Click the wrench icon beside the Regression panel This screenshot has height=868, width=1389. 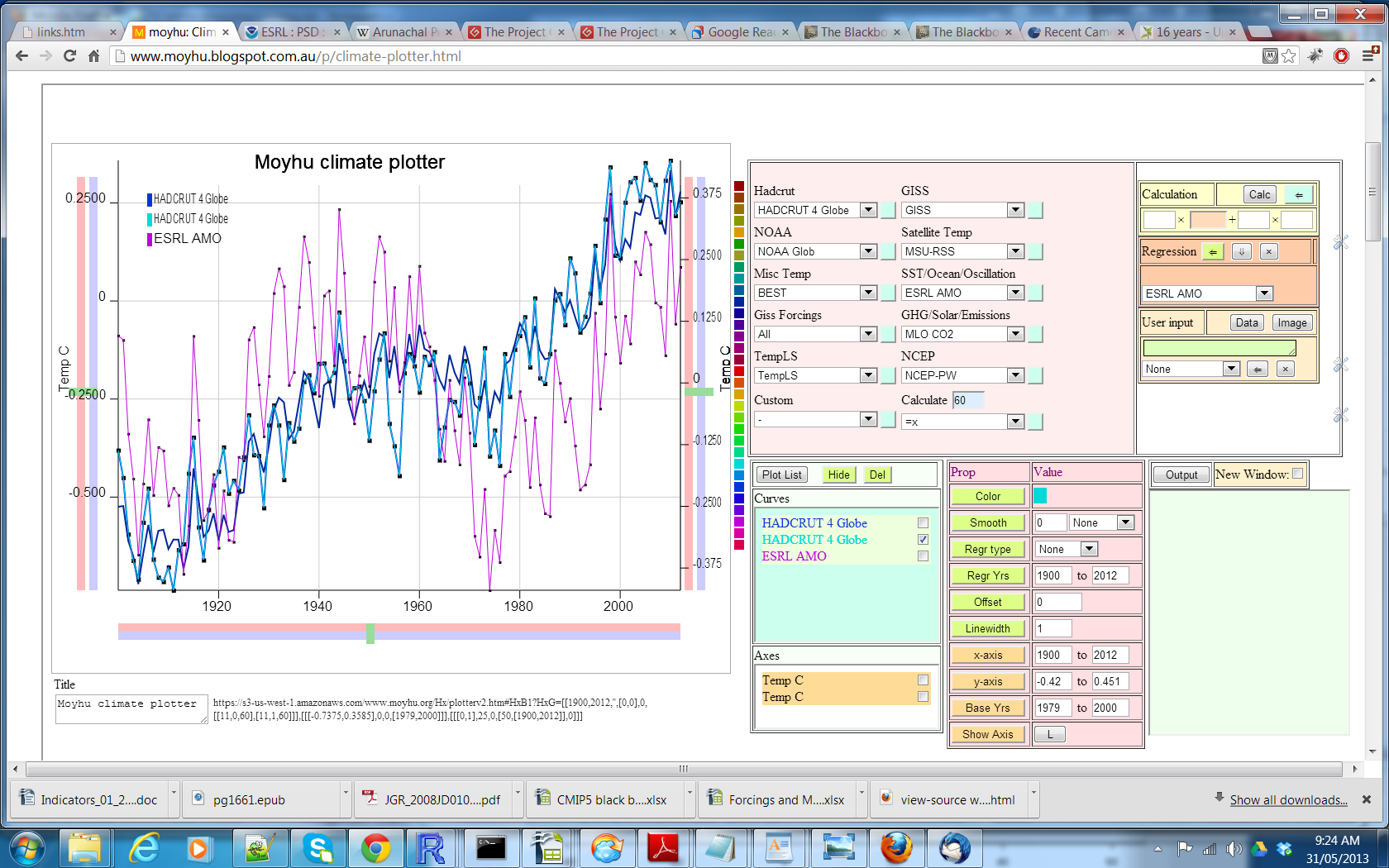click(1340, 242)
